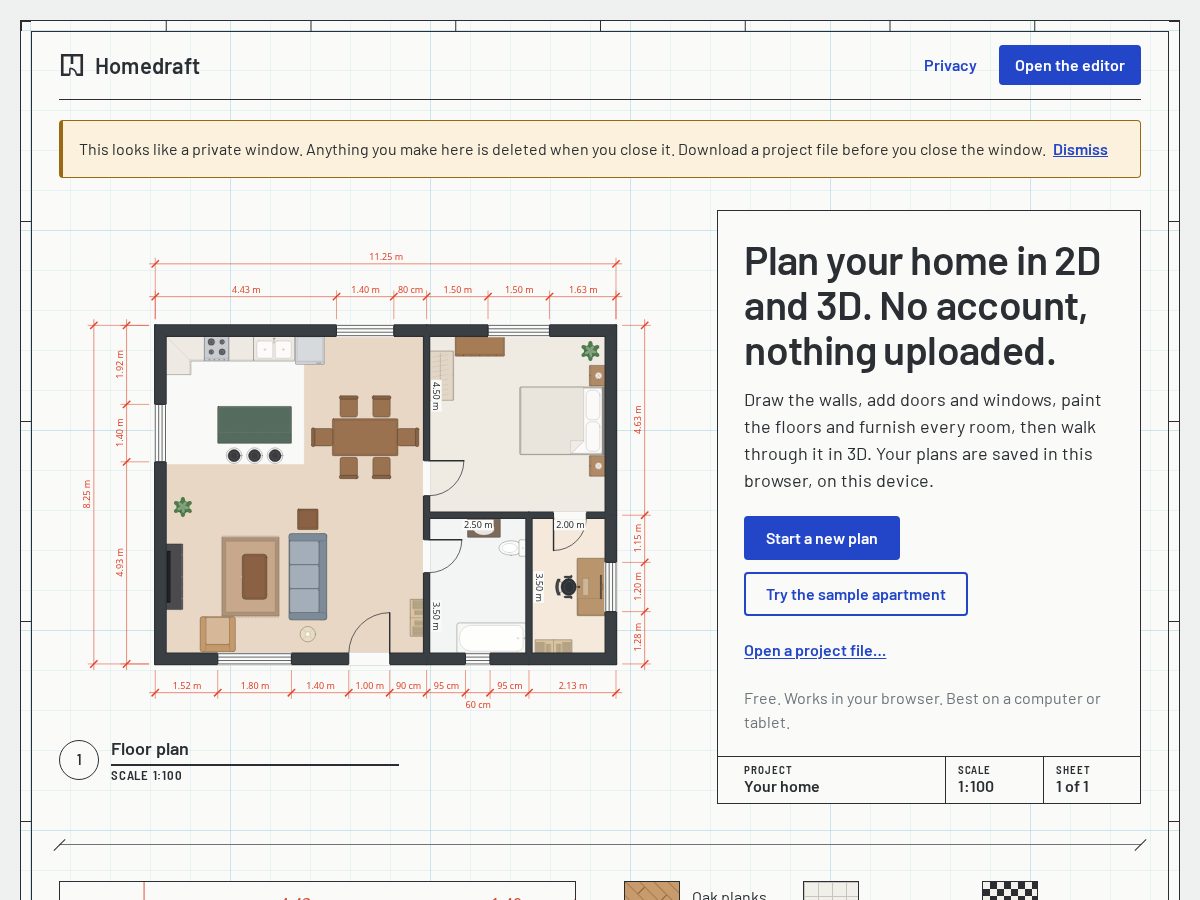Select the bathtub in the bathroom
The height and width of the screenshot is (900, 1200).
click(491, 637)
